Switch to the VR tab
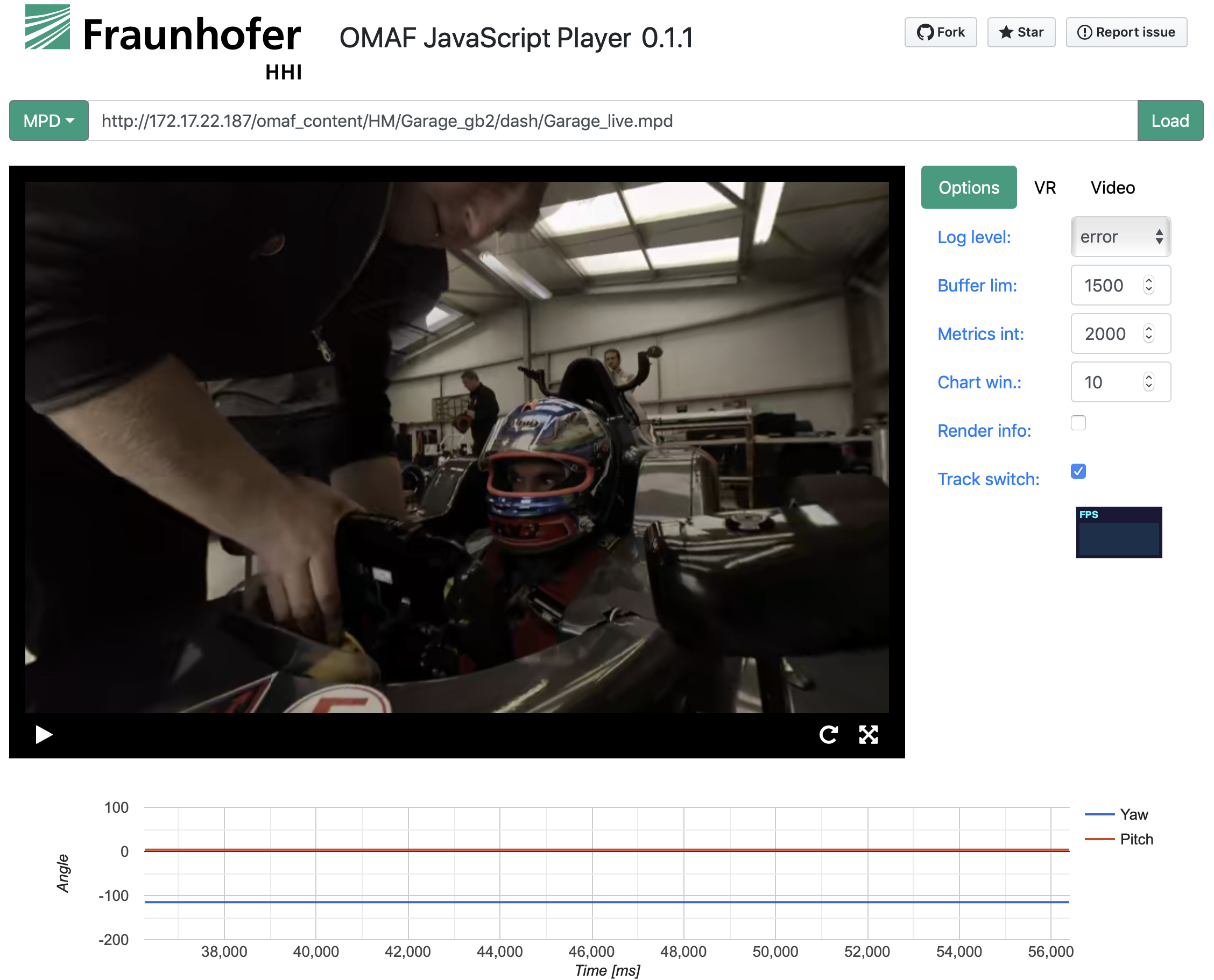1214x980 pixels. pos(1044,187)
